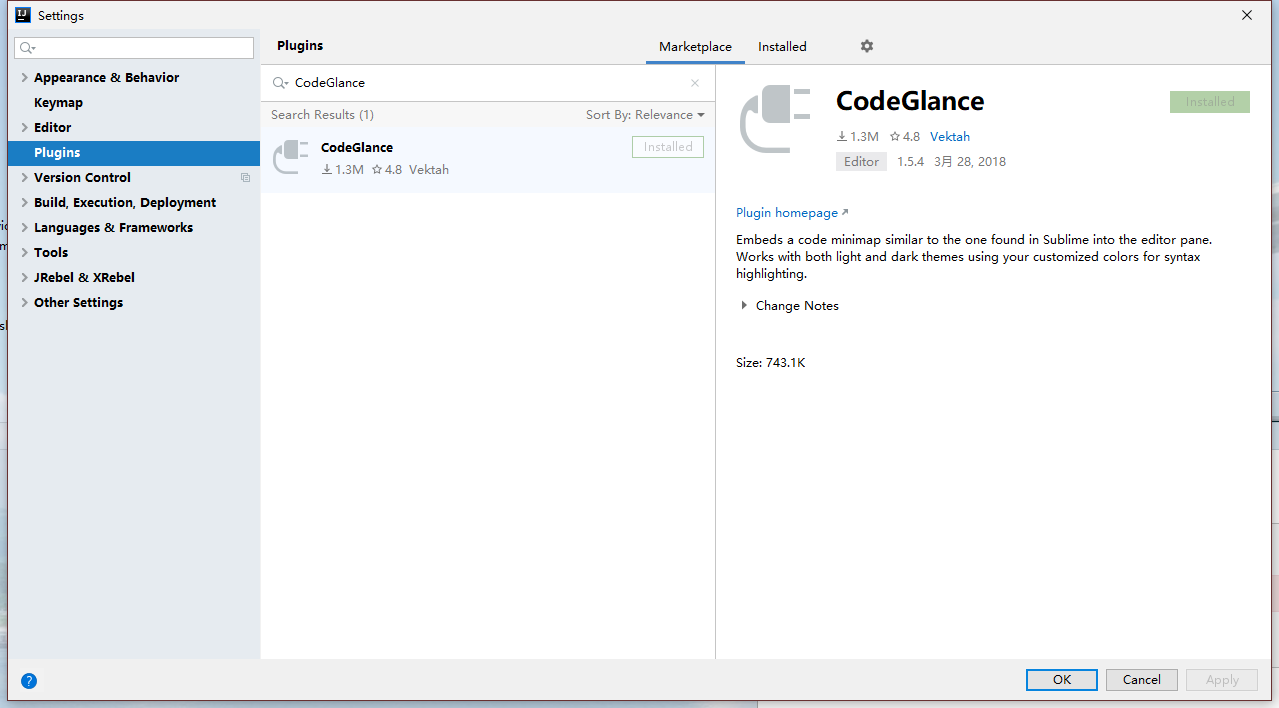Screen dimensions: 1279x708
Task: Expand the Appearance & Behavior tree node
Action: tap(25, 78)
